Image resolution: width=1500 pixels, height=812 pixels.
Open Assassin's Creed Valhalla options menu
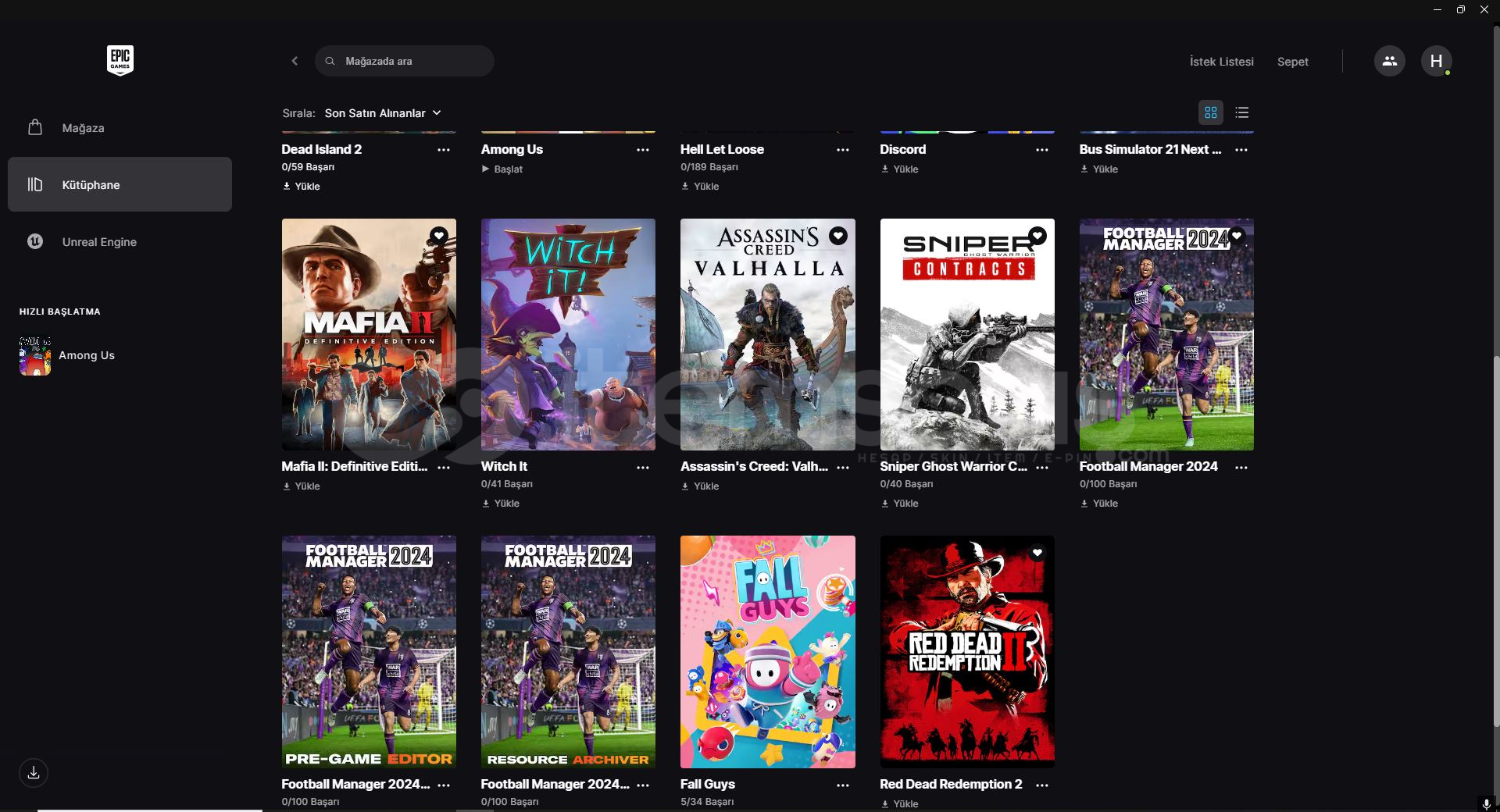(843, 467)
